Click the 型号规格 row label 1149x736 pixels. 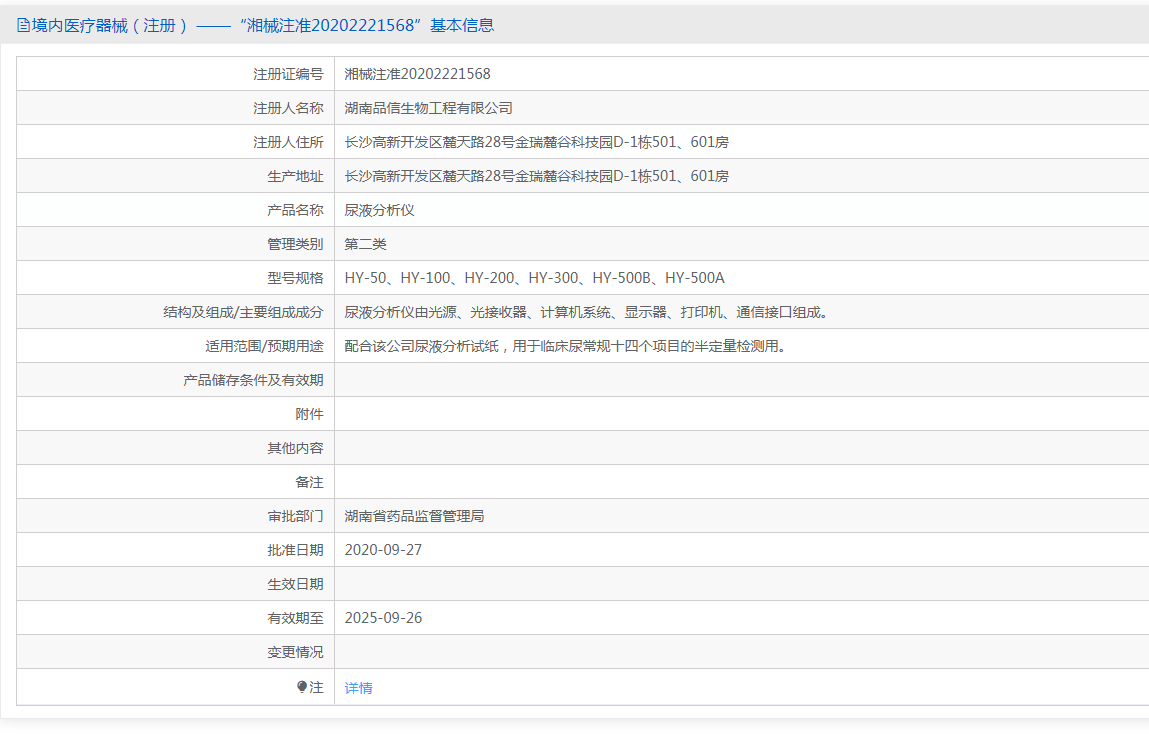click(295, 278)
